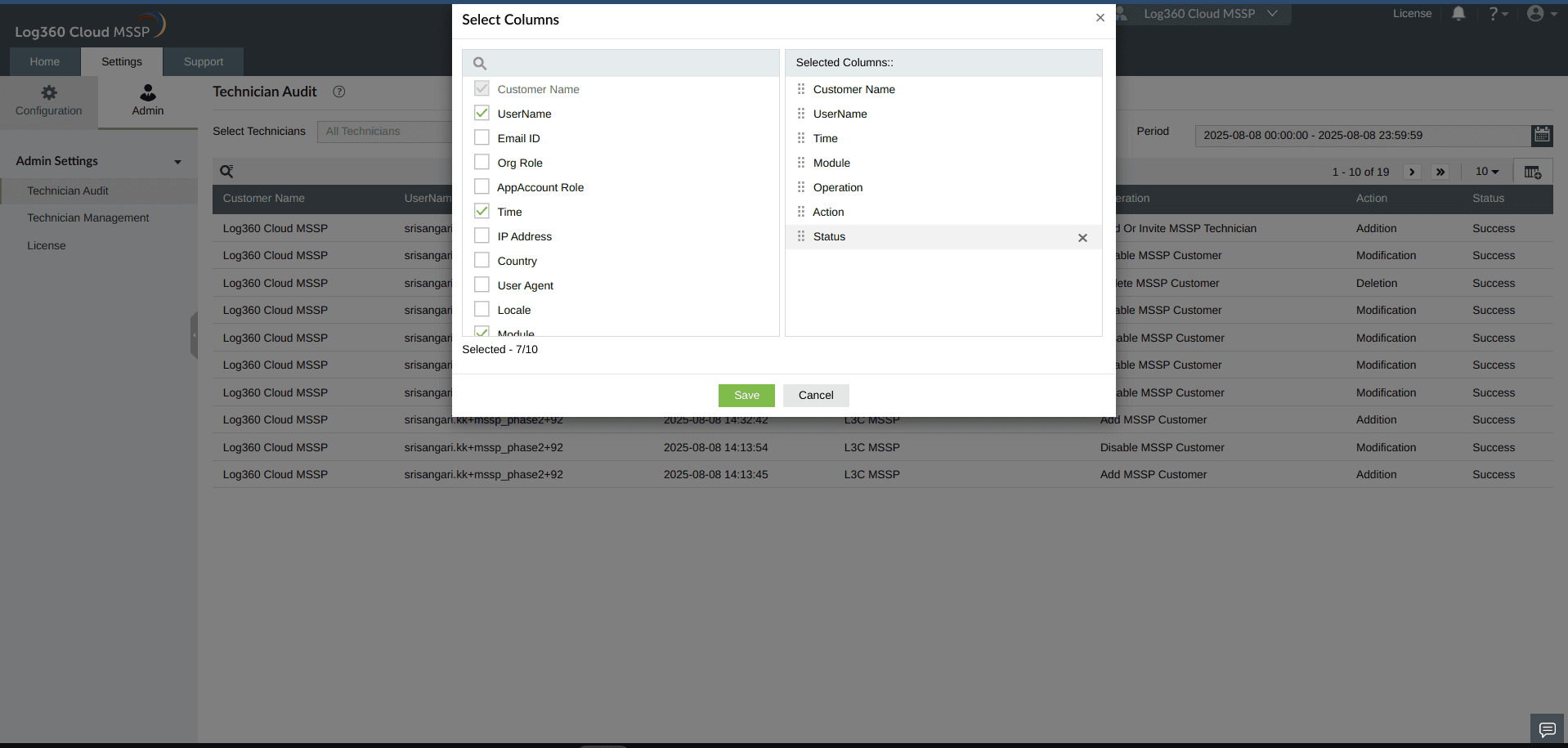Click the search icon in Select Columns dialog
Image resolution: width=1568 pixels, height=748 pixels.
[x=480, y=63]
